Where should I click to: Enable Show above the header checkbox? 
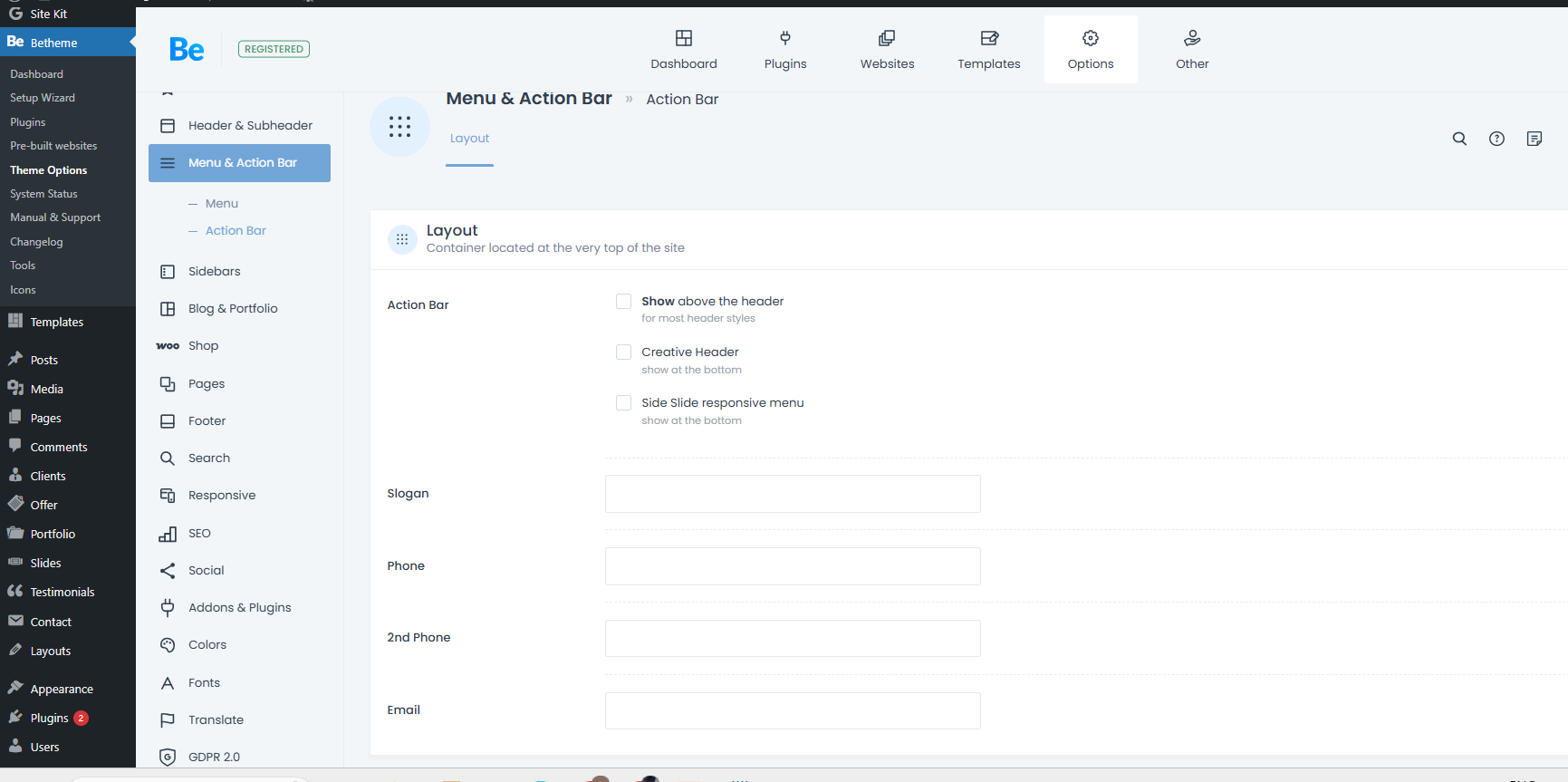623,302
